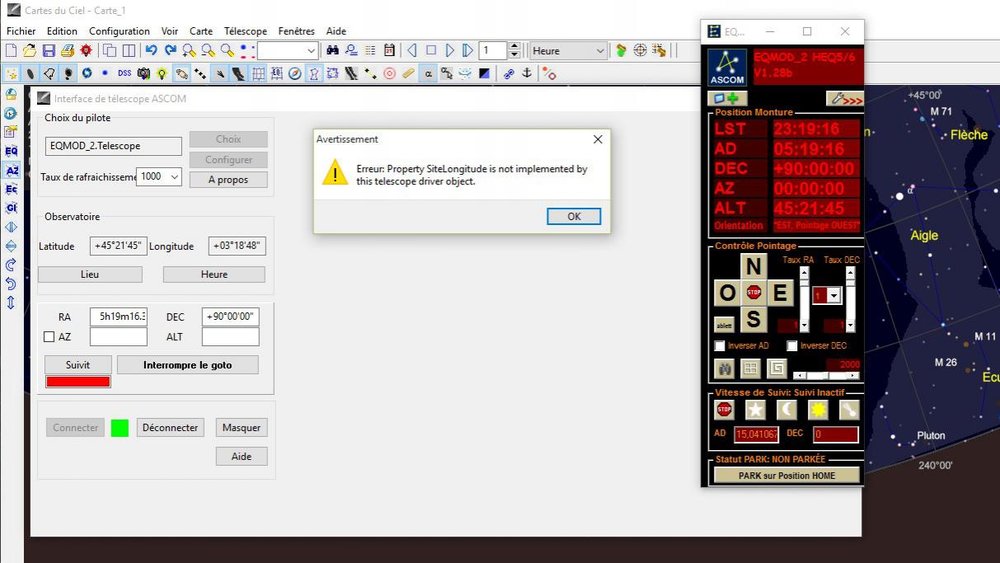This screenshot has width=1000, height=563.
Task: Step time forward with right arrow
Action: pos(450,50)
